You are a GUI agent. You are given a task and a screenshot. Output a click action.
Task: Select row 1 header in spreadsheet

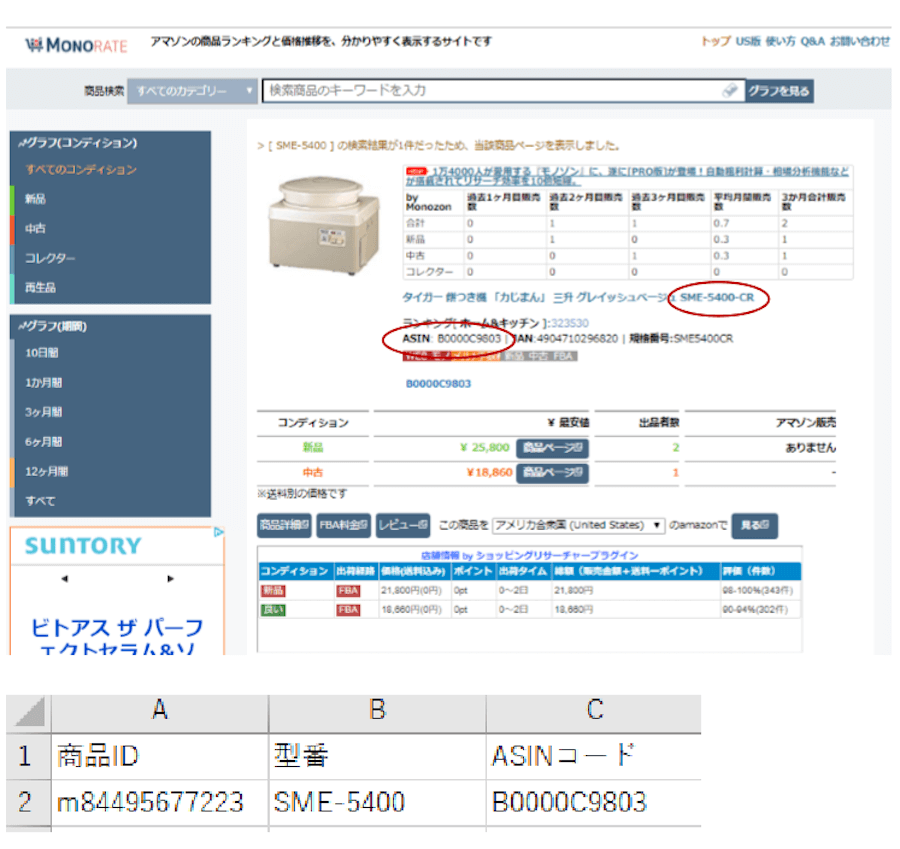29,756
